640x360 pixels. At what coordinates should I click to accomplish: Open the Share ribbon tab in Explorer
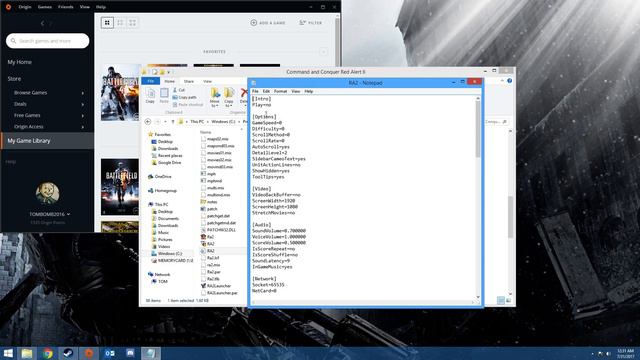click(x=189, y=81)
